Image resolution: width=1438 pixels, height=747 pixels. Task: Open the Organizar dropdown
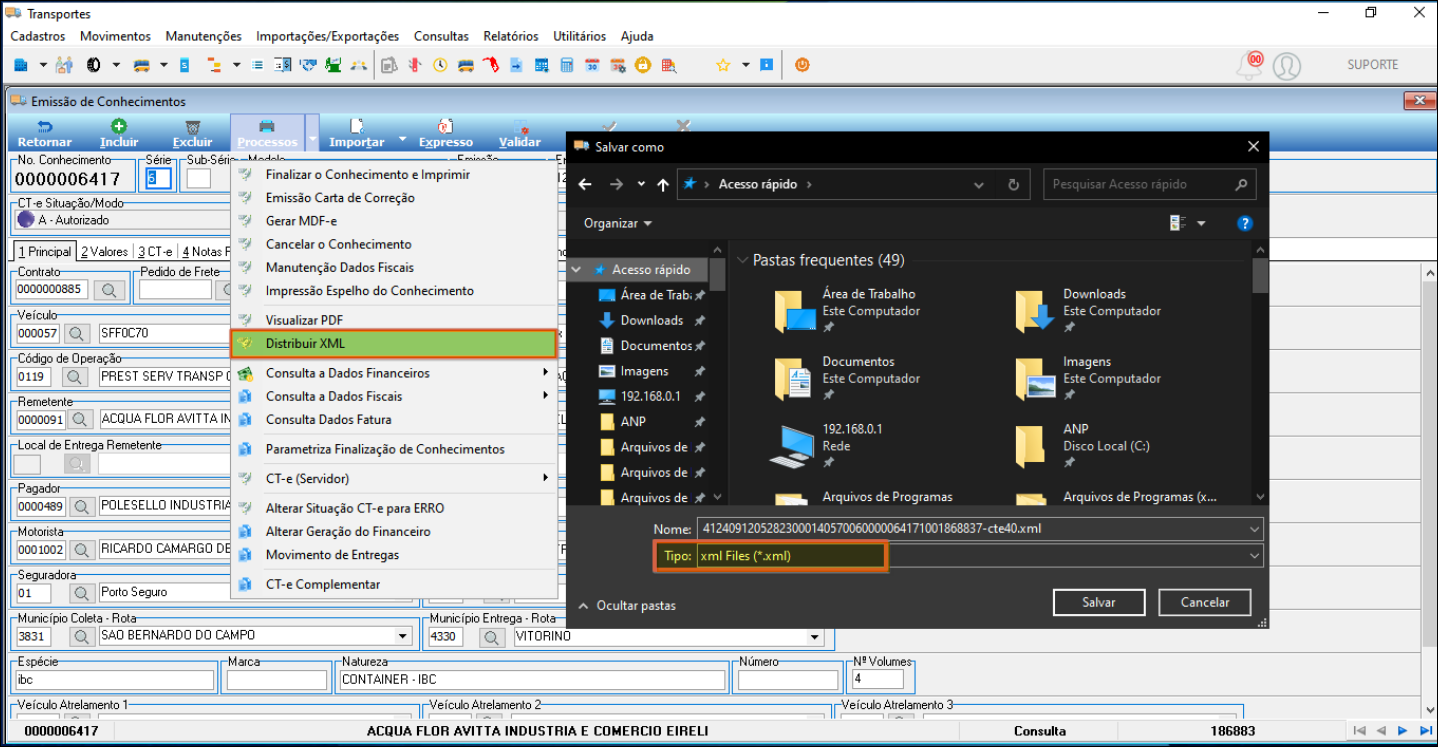[x=618, y=224]
